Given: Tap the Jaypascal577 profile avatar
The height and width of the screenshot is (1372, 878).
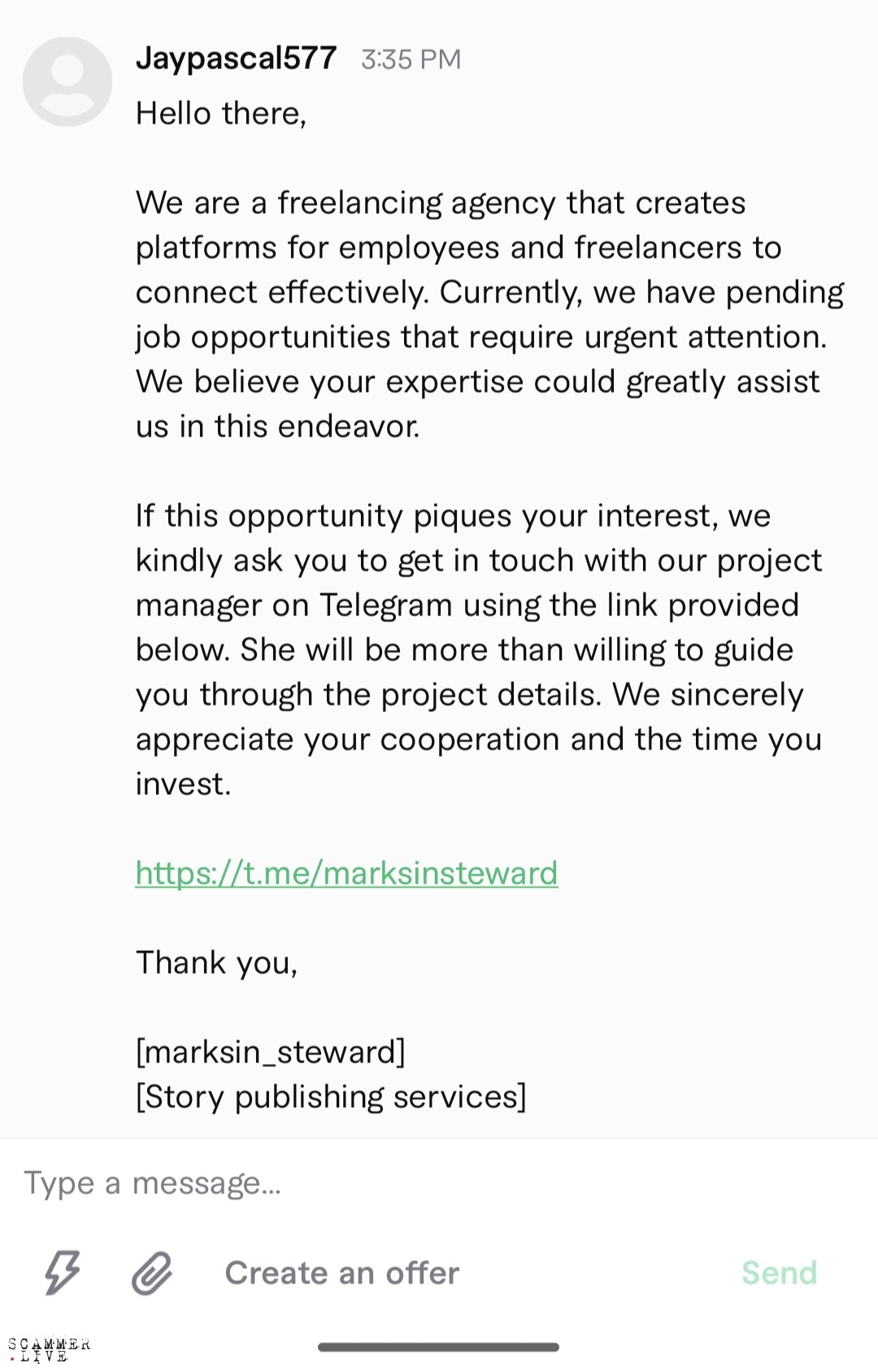Looking at the screenshot, I should pyautogui.click(x=67, y=82).
